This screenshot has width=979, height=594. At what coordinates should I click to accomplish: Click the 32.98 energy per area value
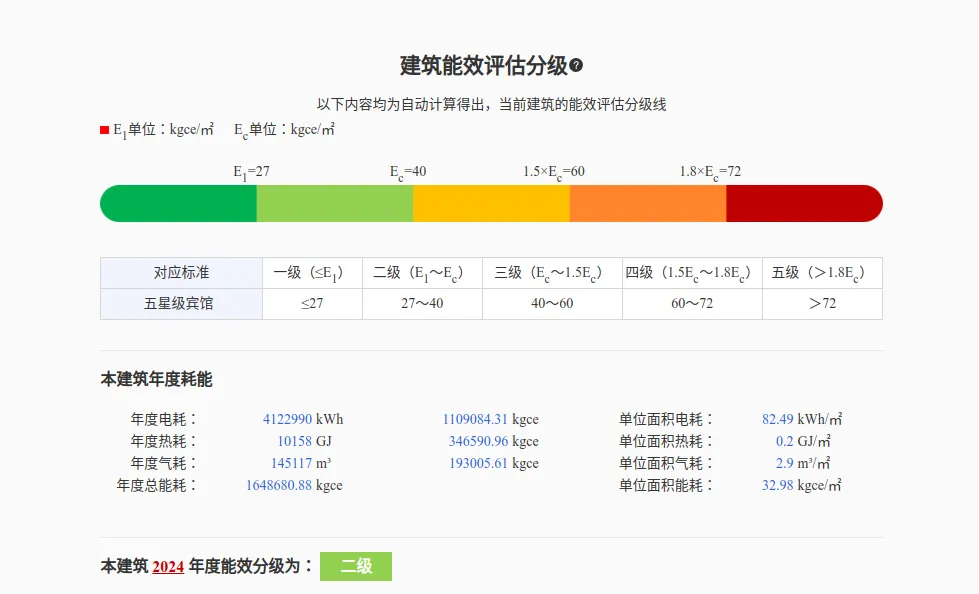point(778,485)
